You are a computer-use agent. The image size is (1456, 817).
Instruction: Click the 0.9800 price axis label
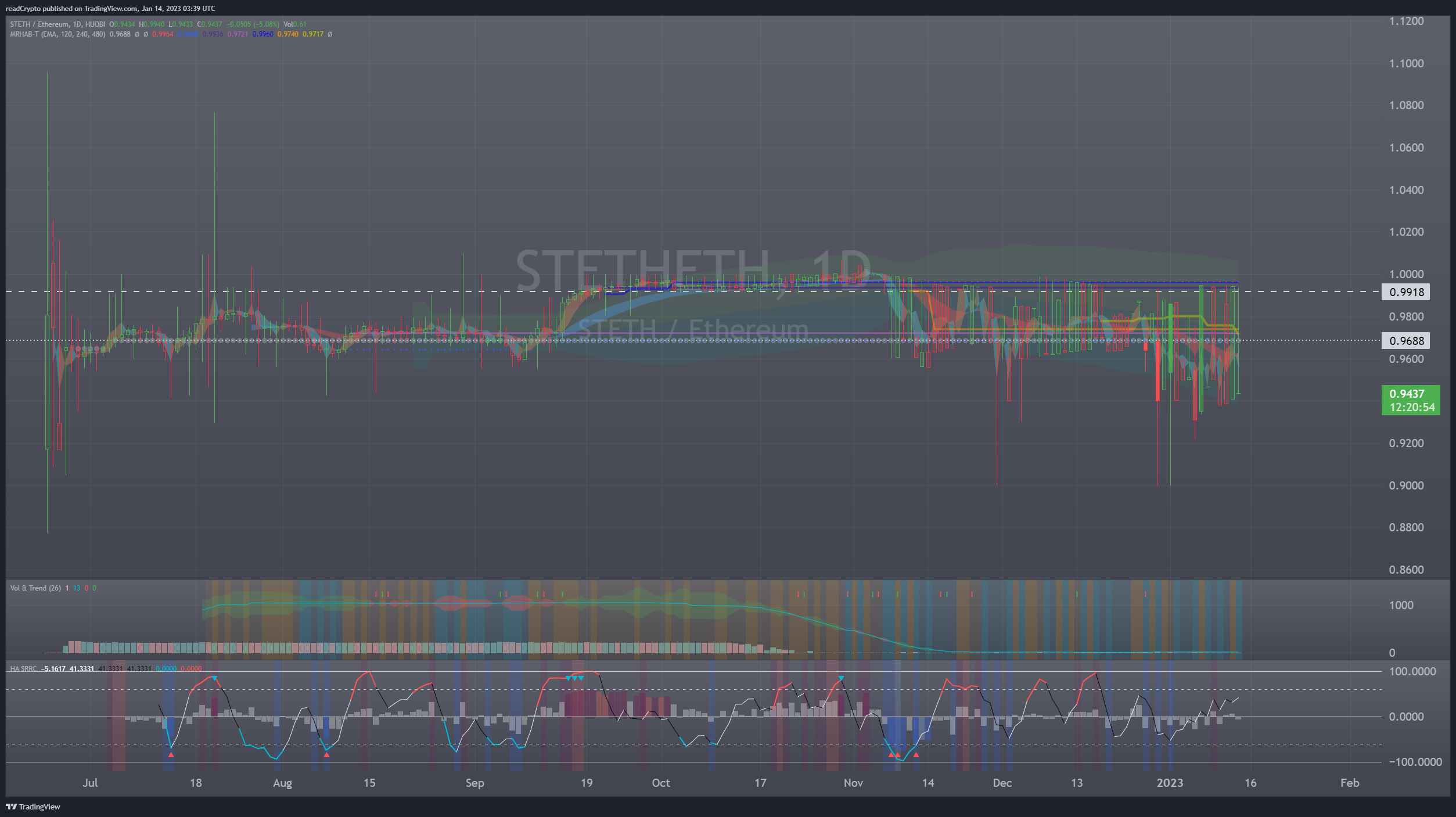point(1406,316)
